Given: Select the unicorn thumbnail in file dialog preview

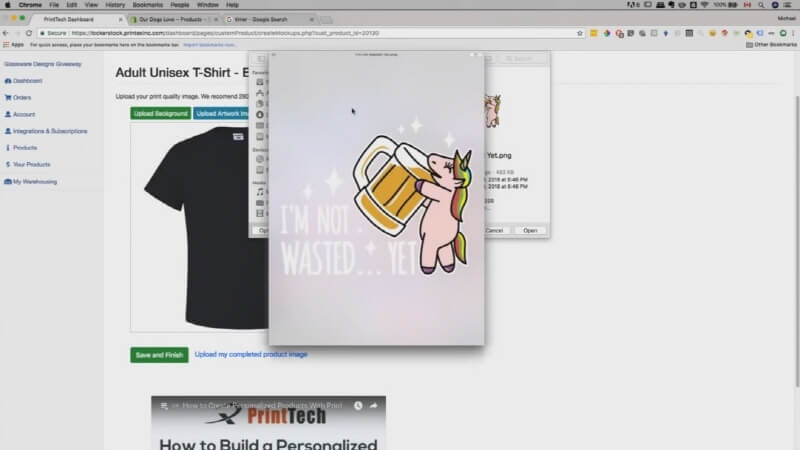Looking at the screenshot, I should click(492, 111).
